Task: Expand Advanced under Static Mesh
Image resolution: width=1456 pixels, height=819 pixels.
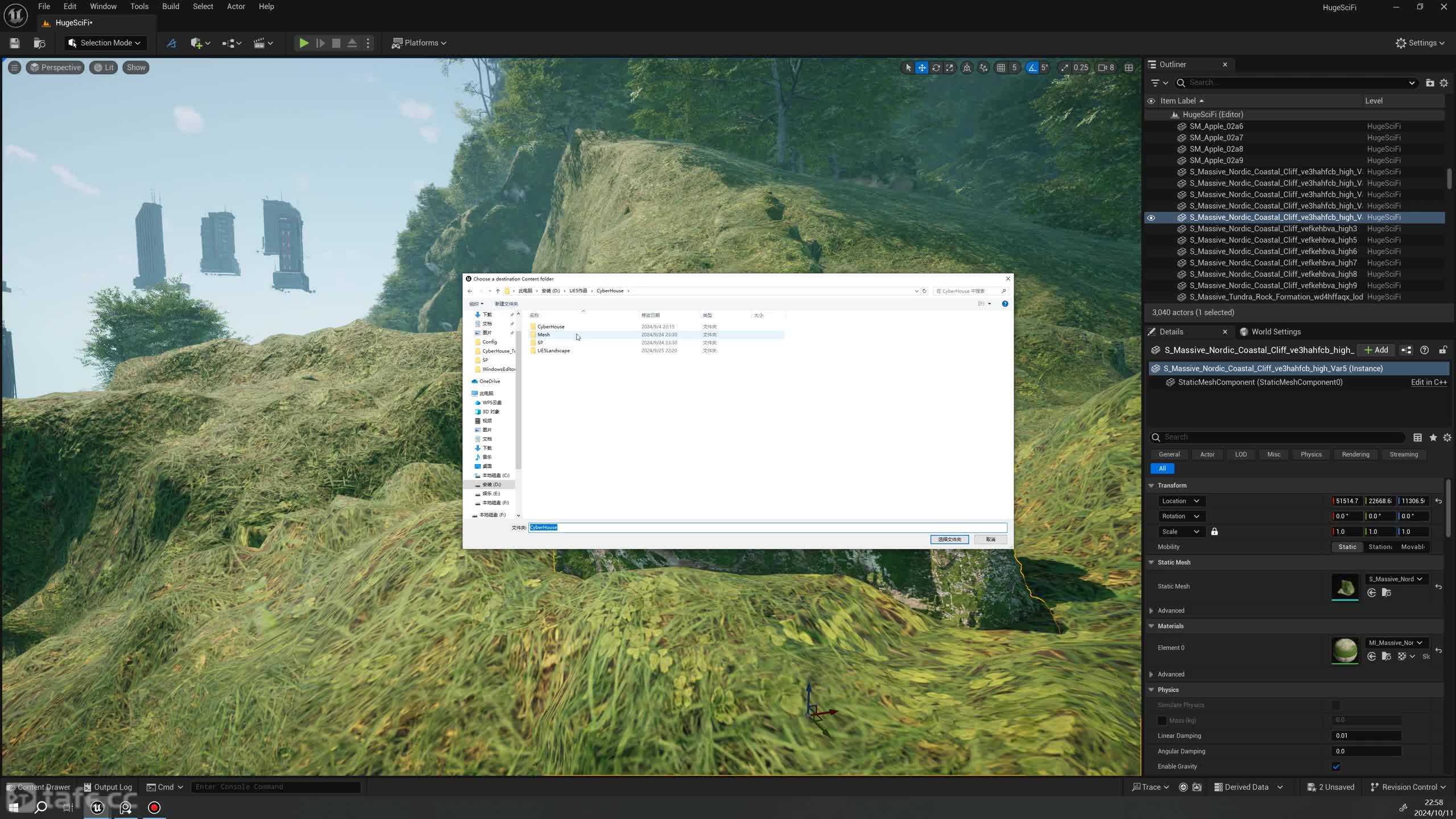Action: (x=1151, y=611)
